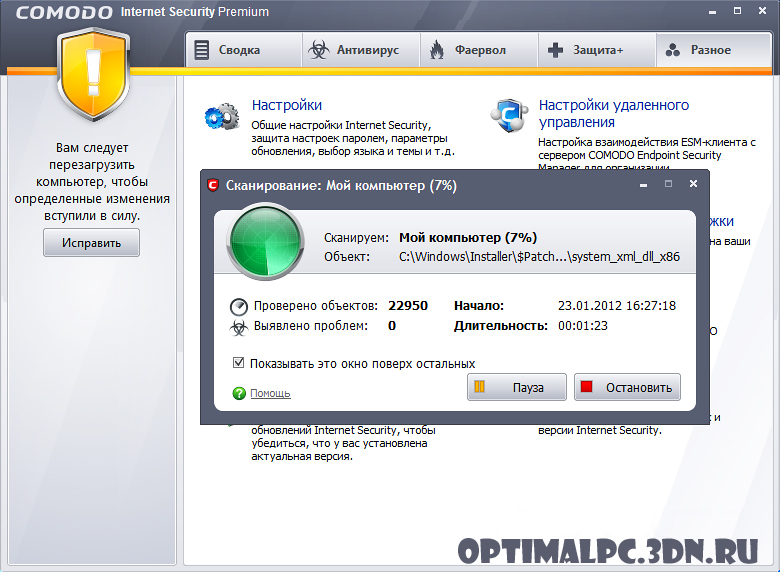
Task: Open the Разное tab
Action: pyautogui.click(x=714, y=50)
